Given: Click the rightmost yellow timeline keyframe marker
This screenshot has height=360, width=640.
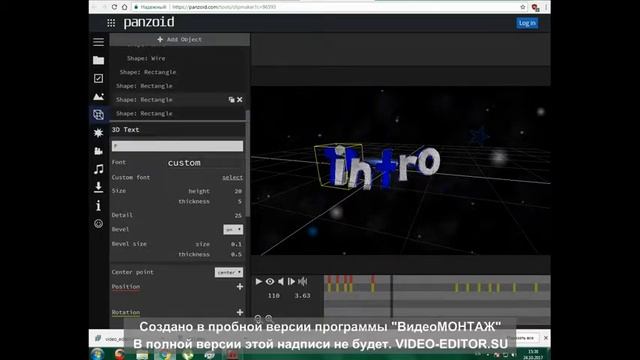Looking at the screenshot, I should [x=536, y=287].
